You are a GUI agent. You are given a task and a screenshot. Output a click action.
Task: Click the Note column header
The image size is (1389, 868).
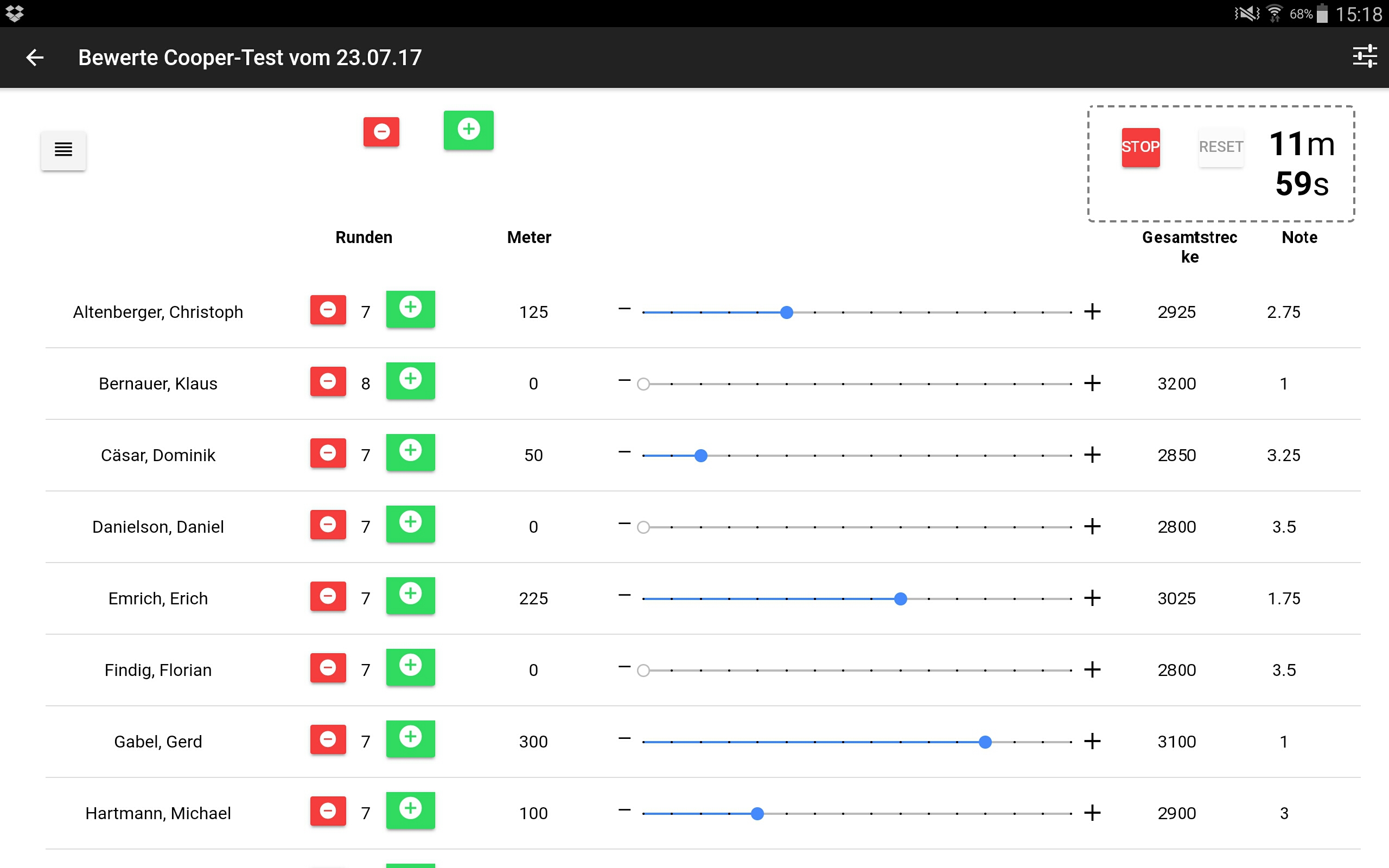pyautogui.click(x=1299, y=238)
